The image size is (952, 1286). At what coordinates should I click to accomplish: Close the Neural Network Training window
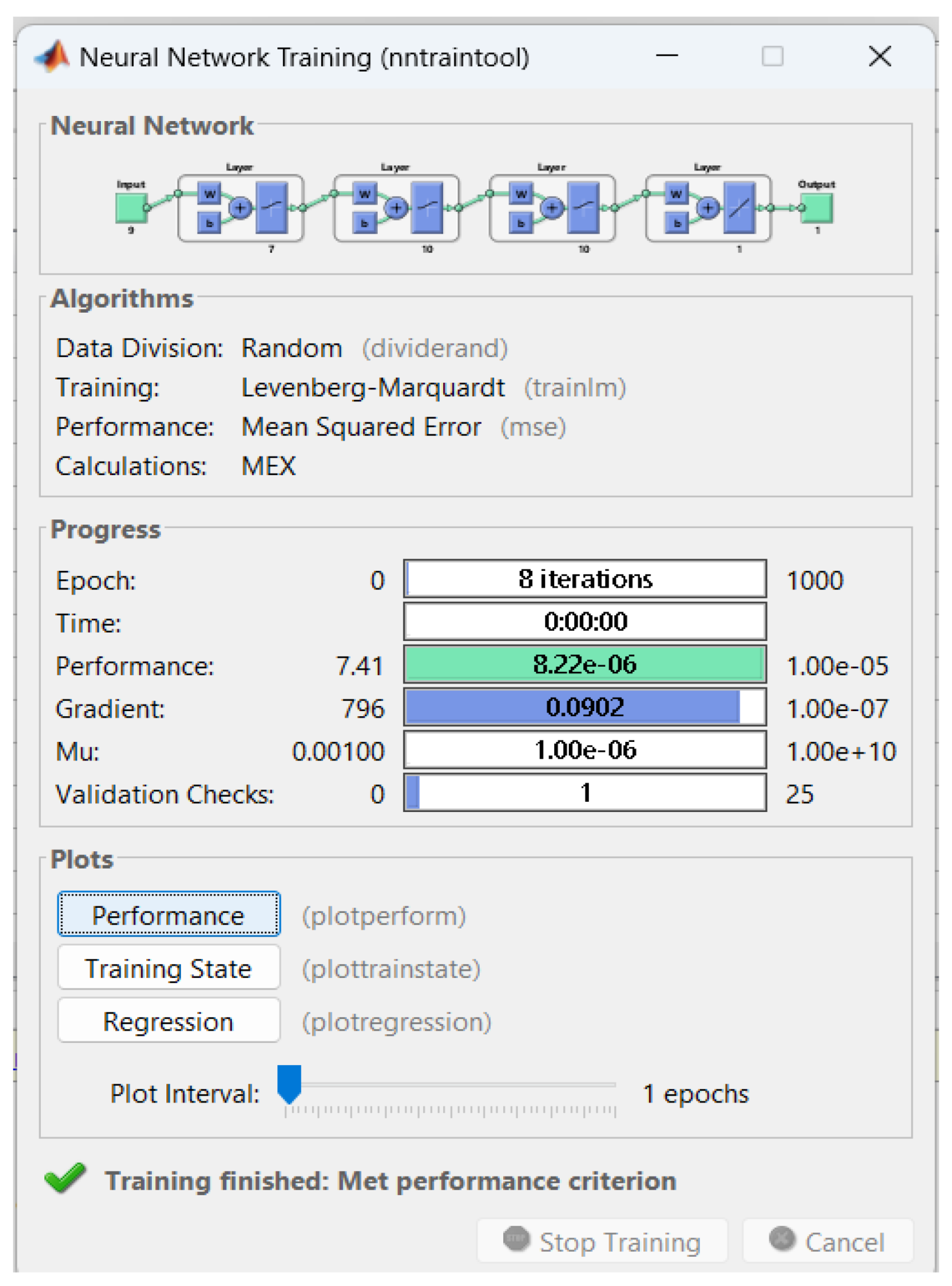coord(879,57)
